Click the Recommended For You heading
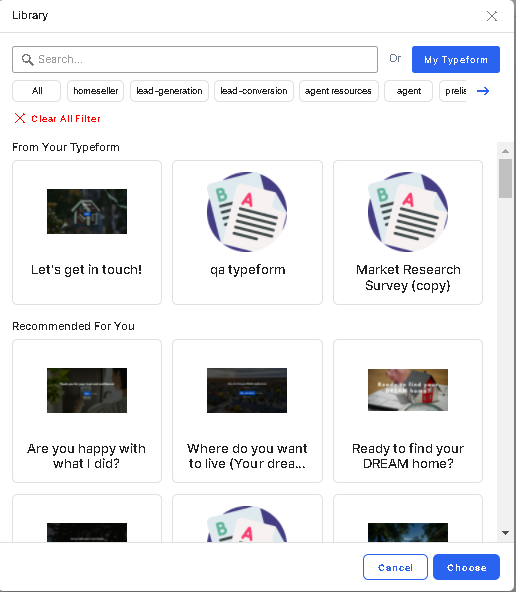Viewport: 516px width, 592px height. pyautogui.click(x=74, y=326)
